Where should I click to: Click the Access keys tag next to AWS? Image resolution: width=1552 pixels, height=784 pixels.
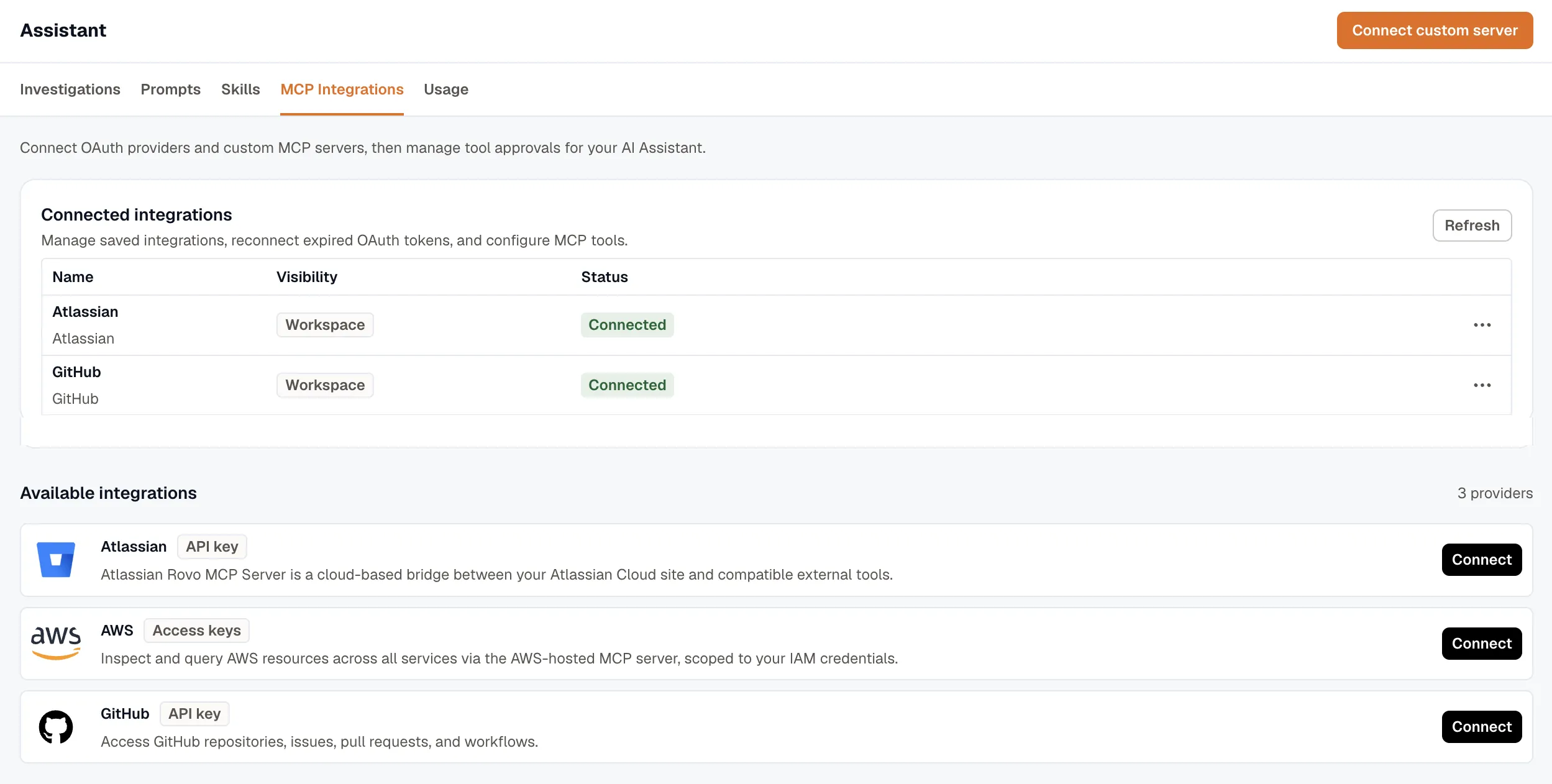(x=196, y=631)
